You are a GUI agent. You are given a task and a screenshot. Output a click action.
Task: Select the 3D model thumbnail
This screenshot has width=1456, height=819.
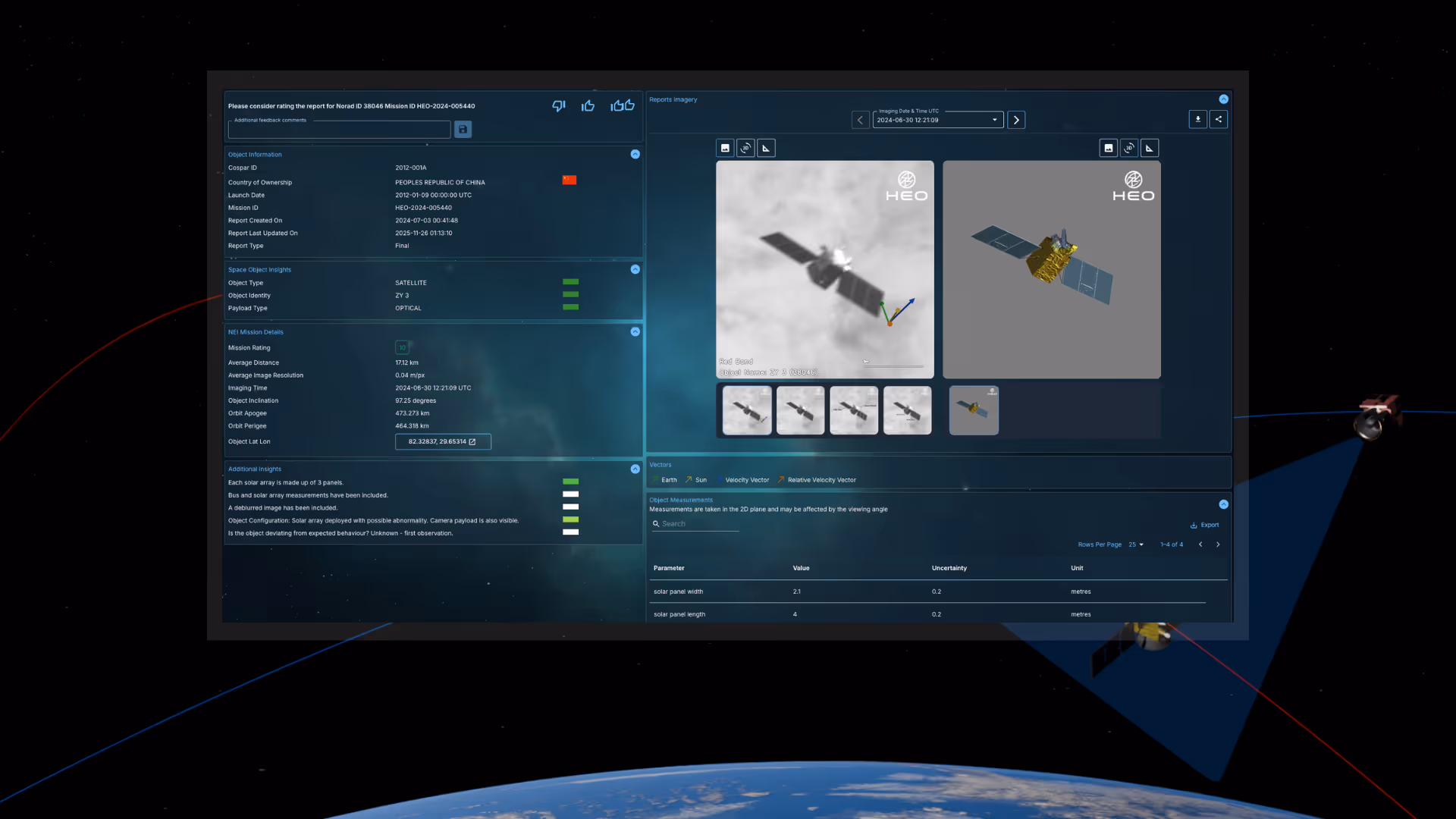974,410
